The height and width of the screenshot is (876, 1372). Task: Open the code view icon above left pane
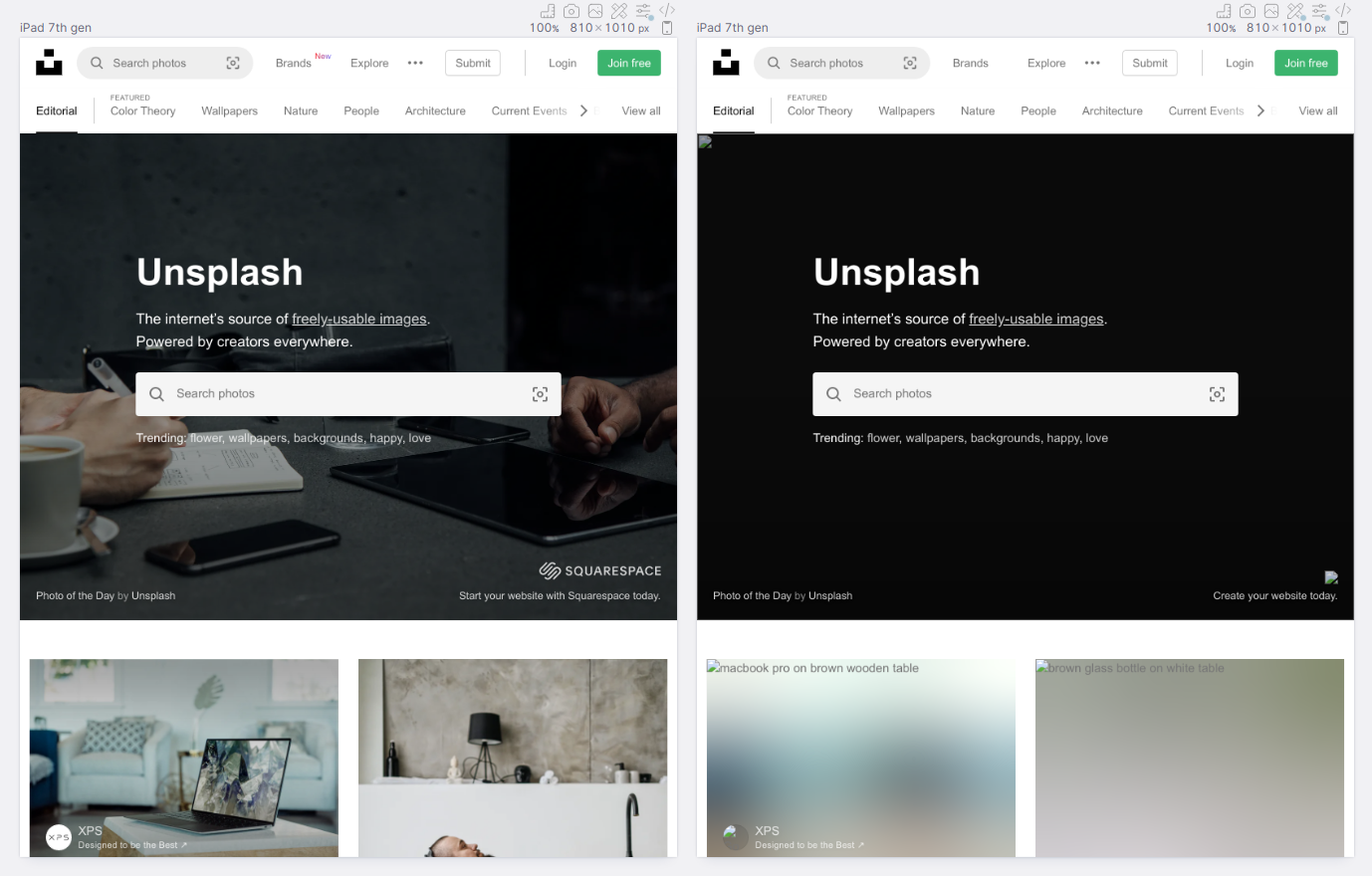(667, 11)
